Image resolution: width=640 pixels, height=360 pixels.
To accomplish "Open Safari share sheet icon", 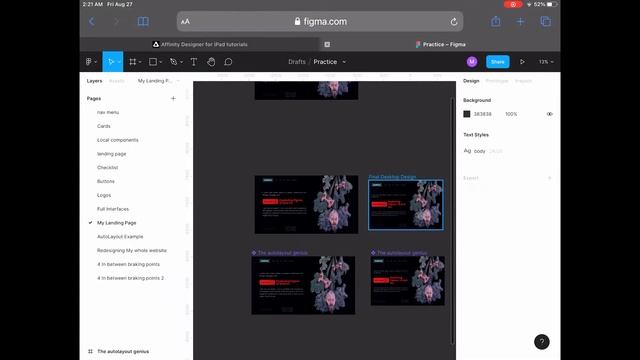I will (x=496, y=21).
